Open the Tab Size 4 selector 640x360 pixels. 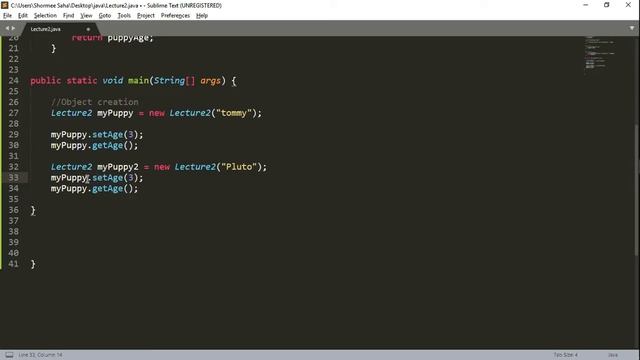pyautogui.click(x=565, y=355)
